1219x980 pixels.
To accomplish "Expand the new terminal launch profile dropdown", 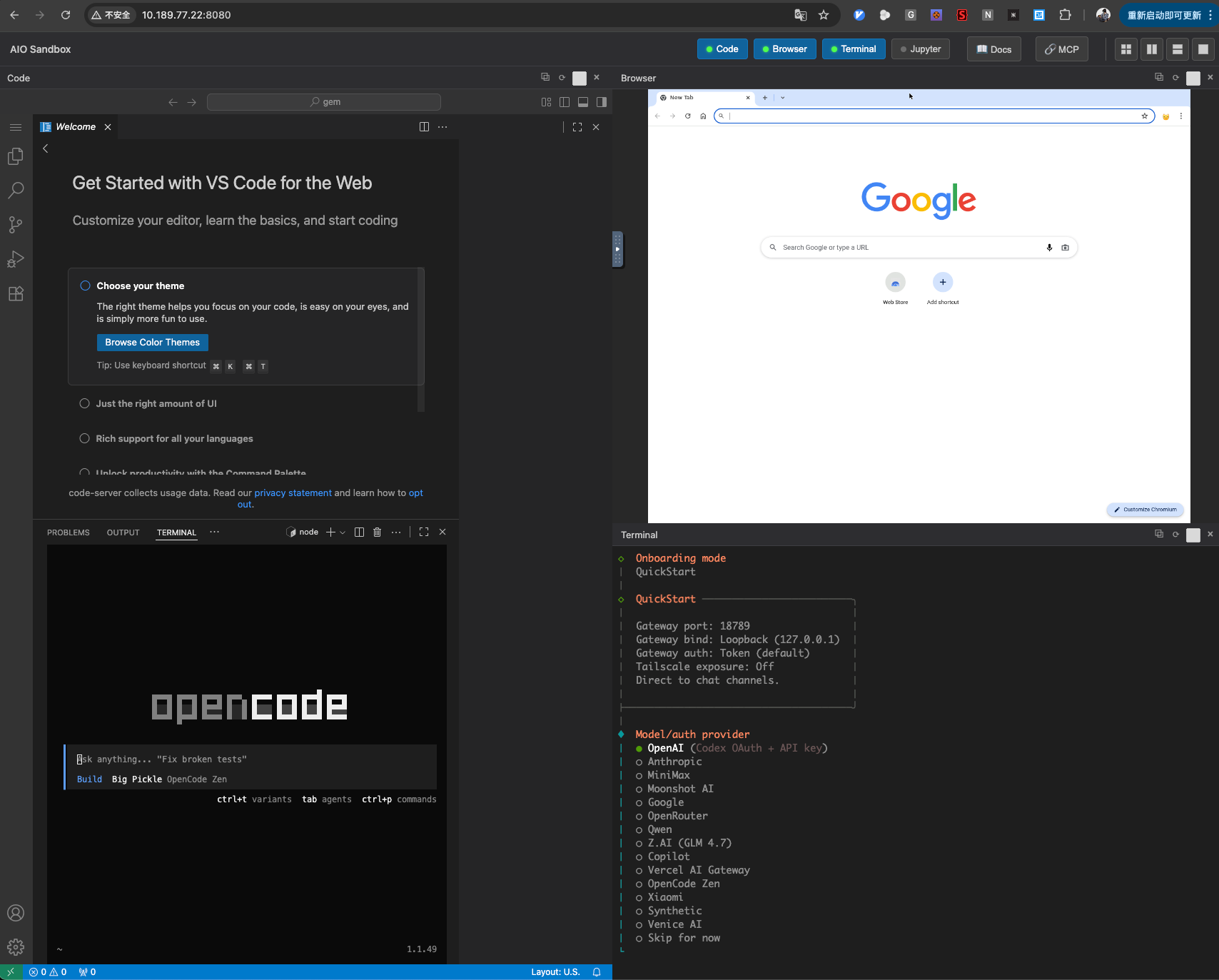I will (343, 532).
